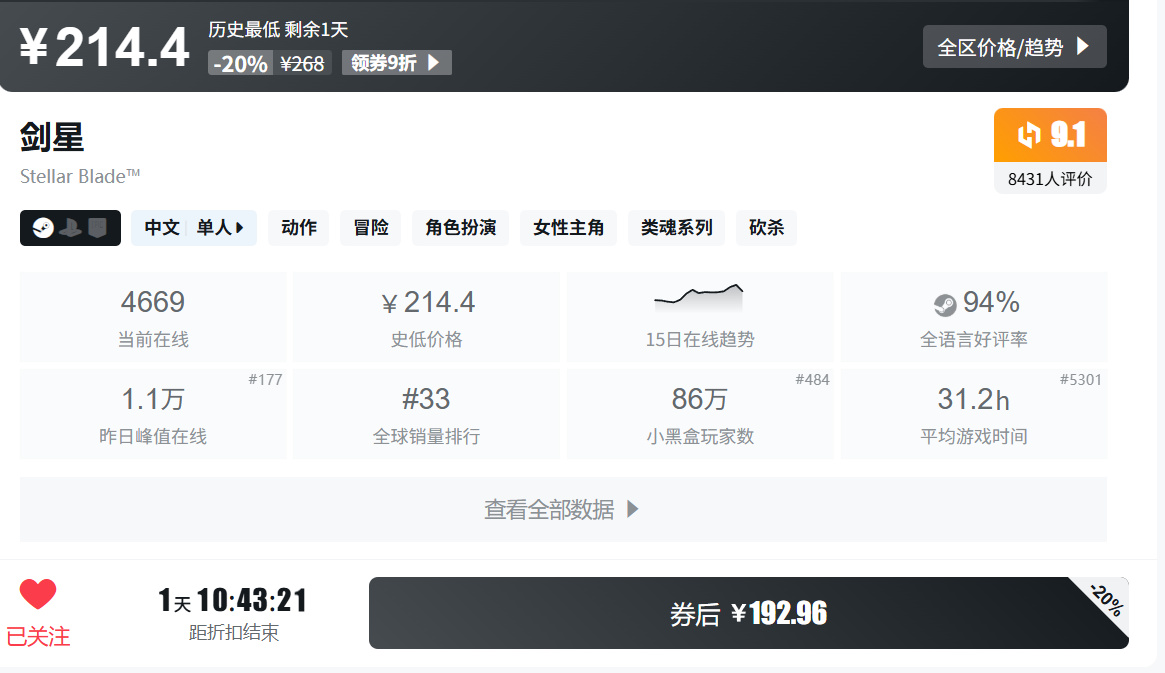
Task: Open the 31.2h 平均游戏时间 stat card
Action: (973, 414)
